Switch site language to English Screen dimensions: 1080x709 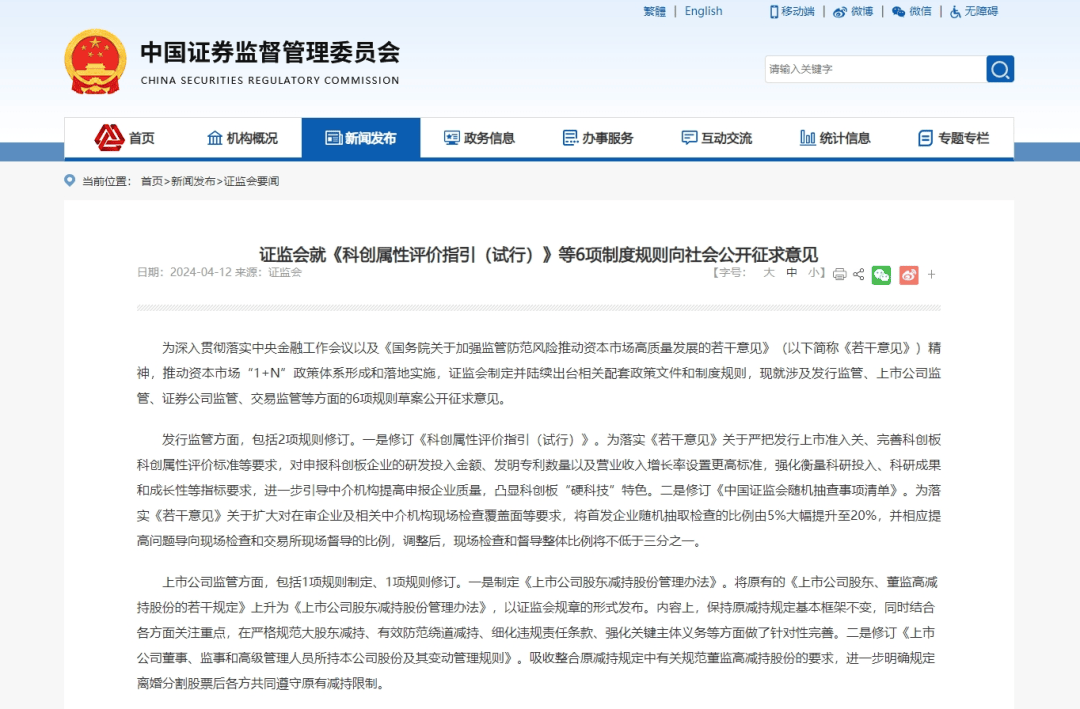(x=703, y=11)
